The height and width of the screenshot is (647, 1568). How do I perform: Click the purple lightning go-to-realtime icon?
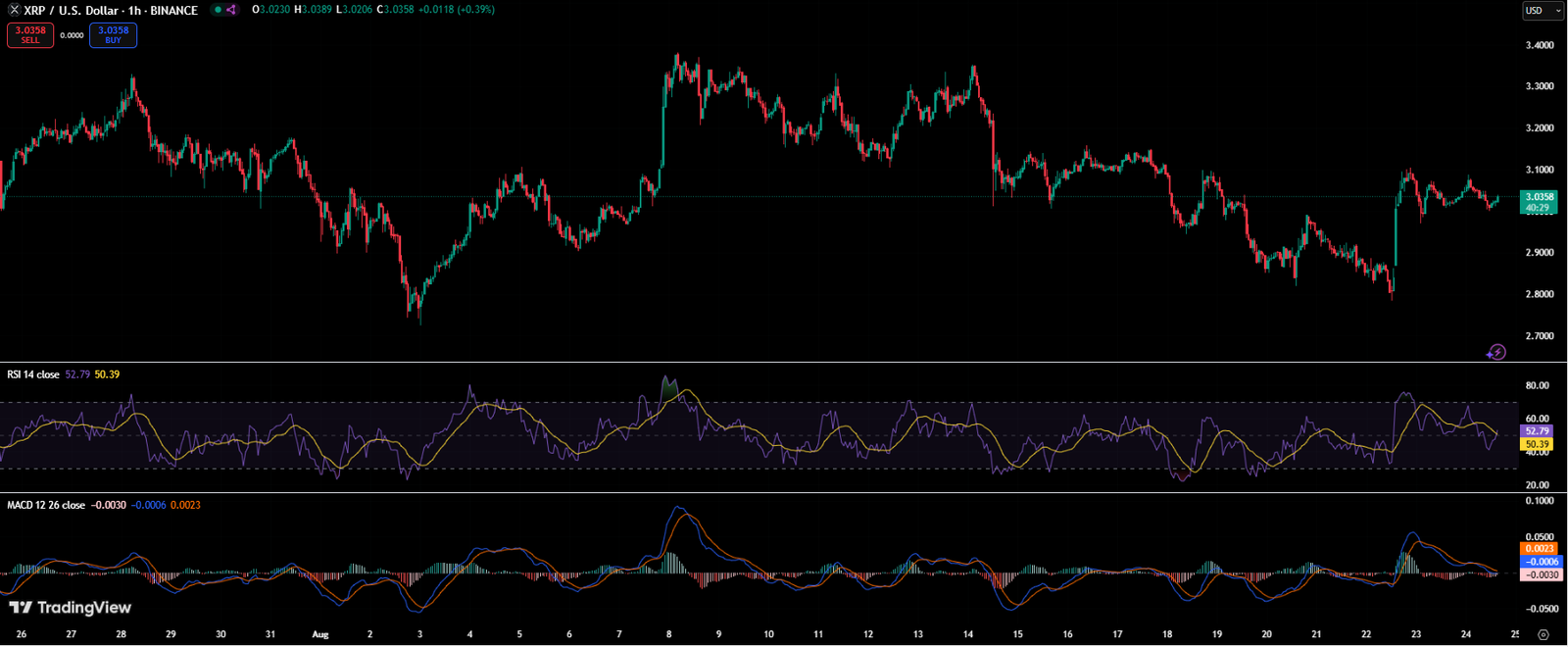point(1495,352)
